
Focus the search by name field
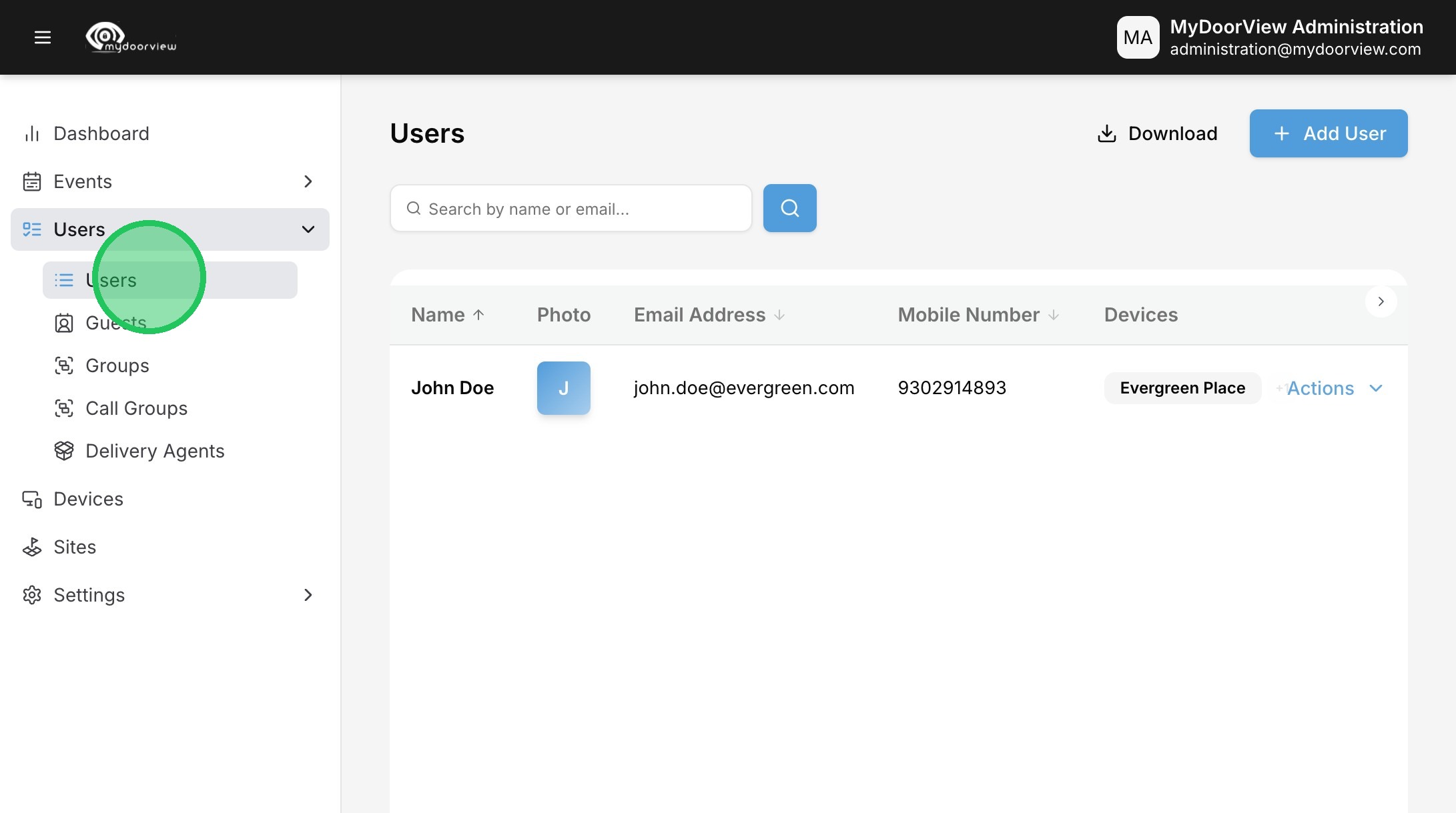pyautogui.click(x=581, y=209)
